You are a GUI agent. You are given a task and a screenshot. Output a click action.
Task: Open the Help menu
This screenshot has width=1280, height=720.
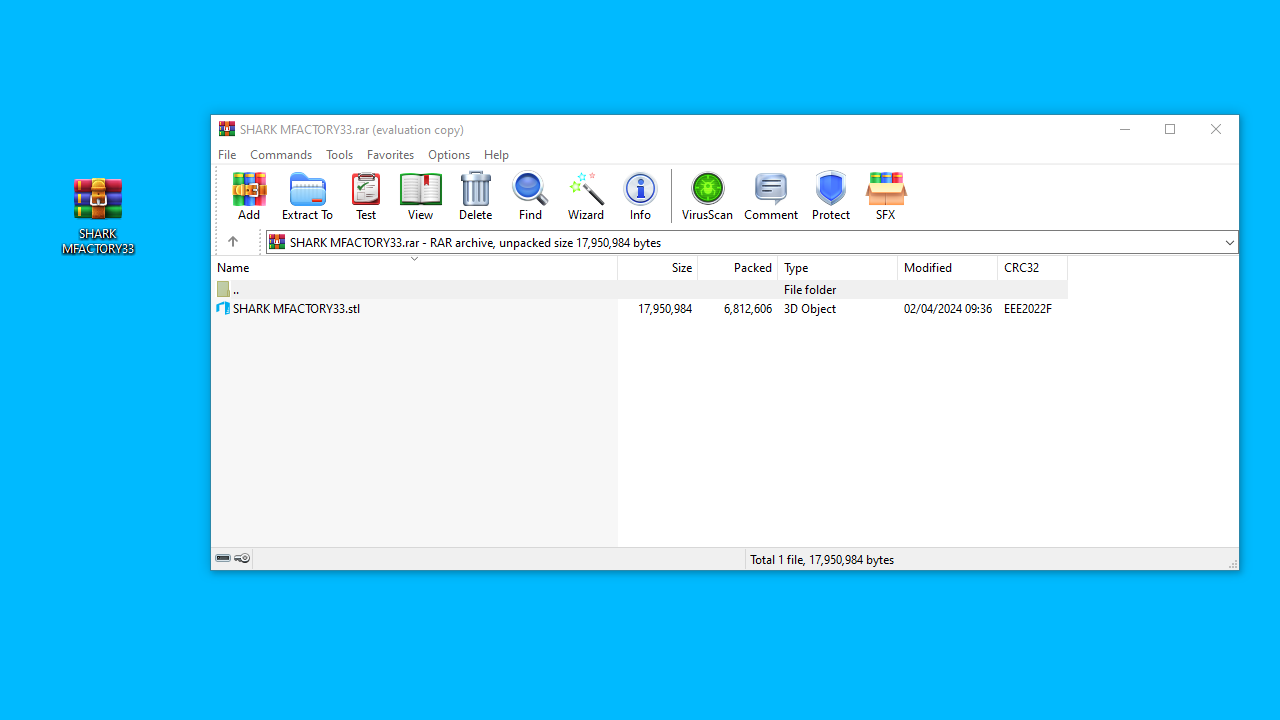pyautogui.click(x=496, y=155)
